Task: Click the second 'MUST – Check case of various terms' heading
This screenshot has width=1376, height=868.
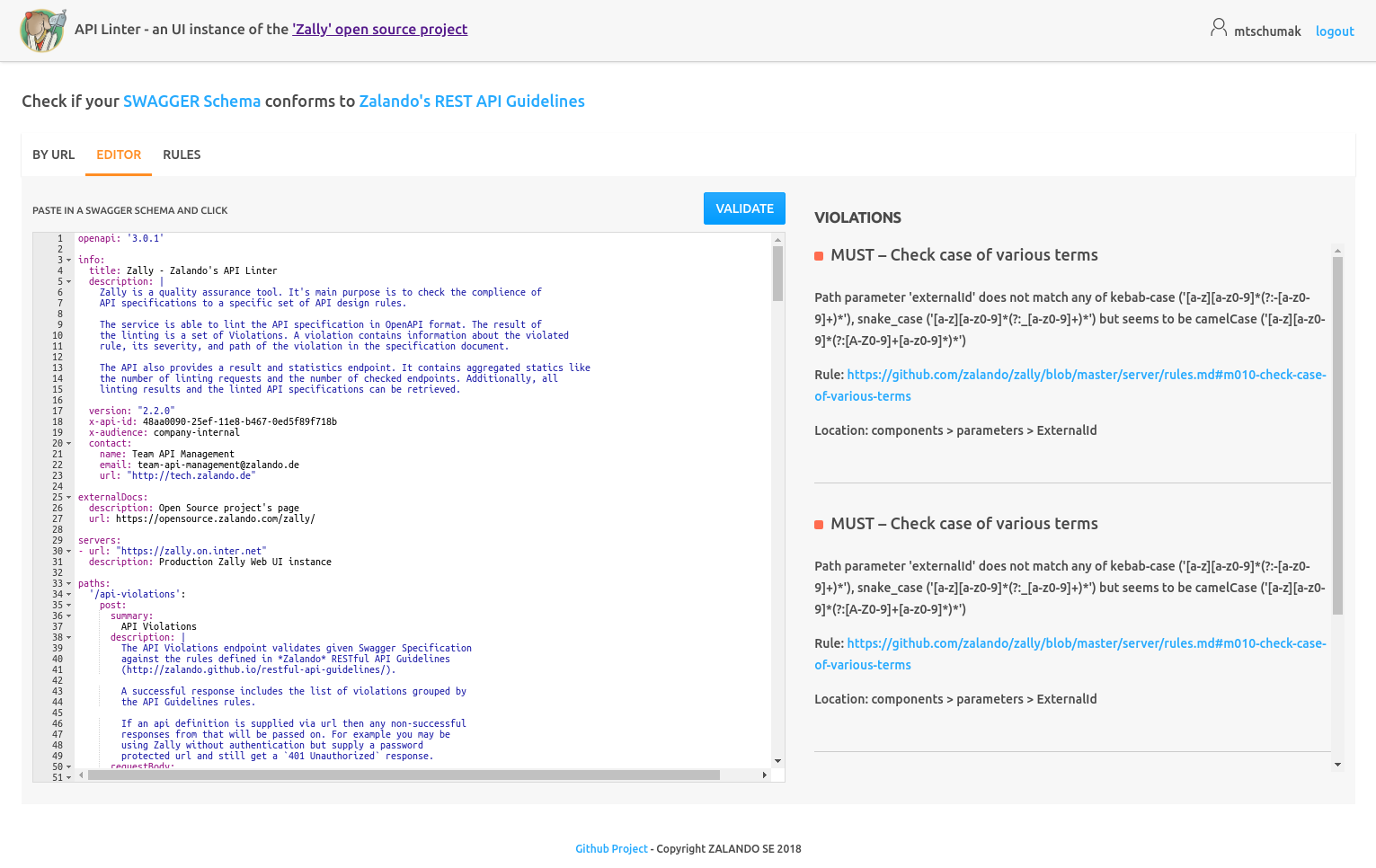Action: tap(964, 524)
